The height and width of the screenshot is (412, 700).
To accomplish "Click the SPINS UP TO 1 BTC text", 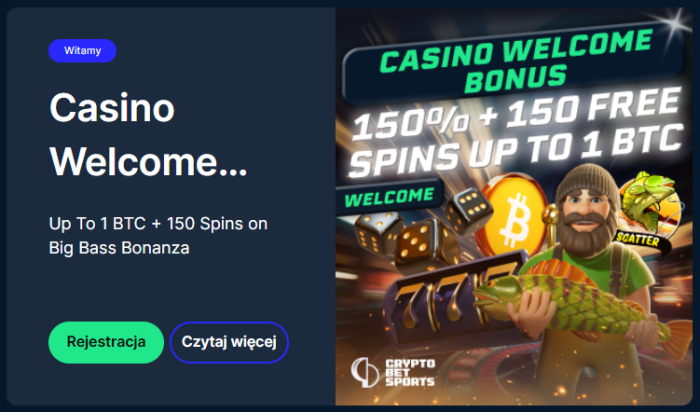I will (516, 152).
